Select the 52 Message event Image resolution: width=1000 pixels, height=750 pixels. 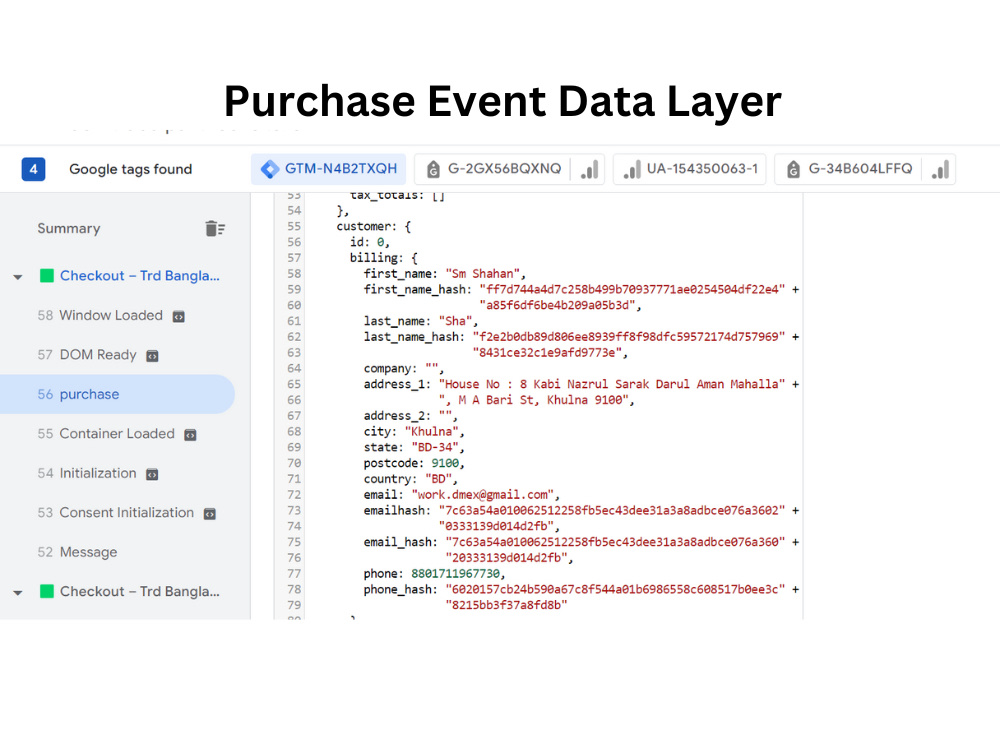click(x=77, y=552)
